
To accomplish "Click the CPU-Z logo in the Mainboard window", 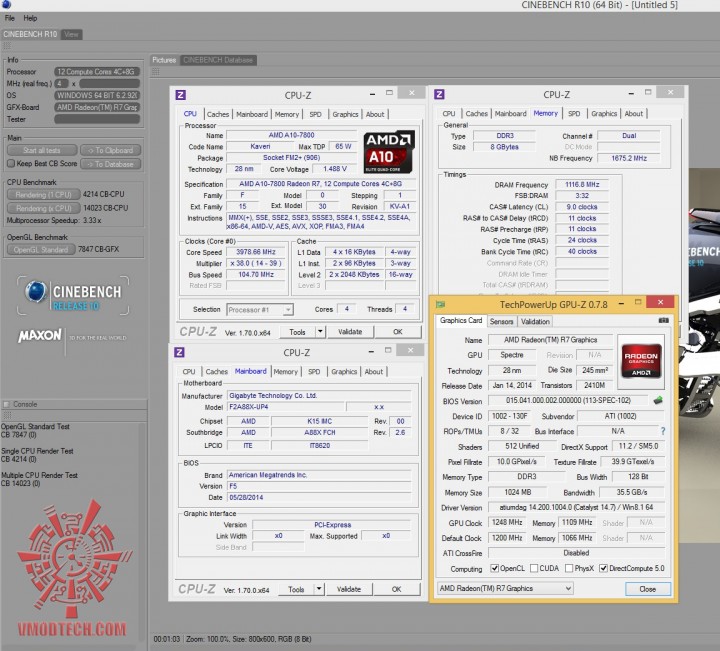I will [x=180, y=352].
